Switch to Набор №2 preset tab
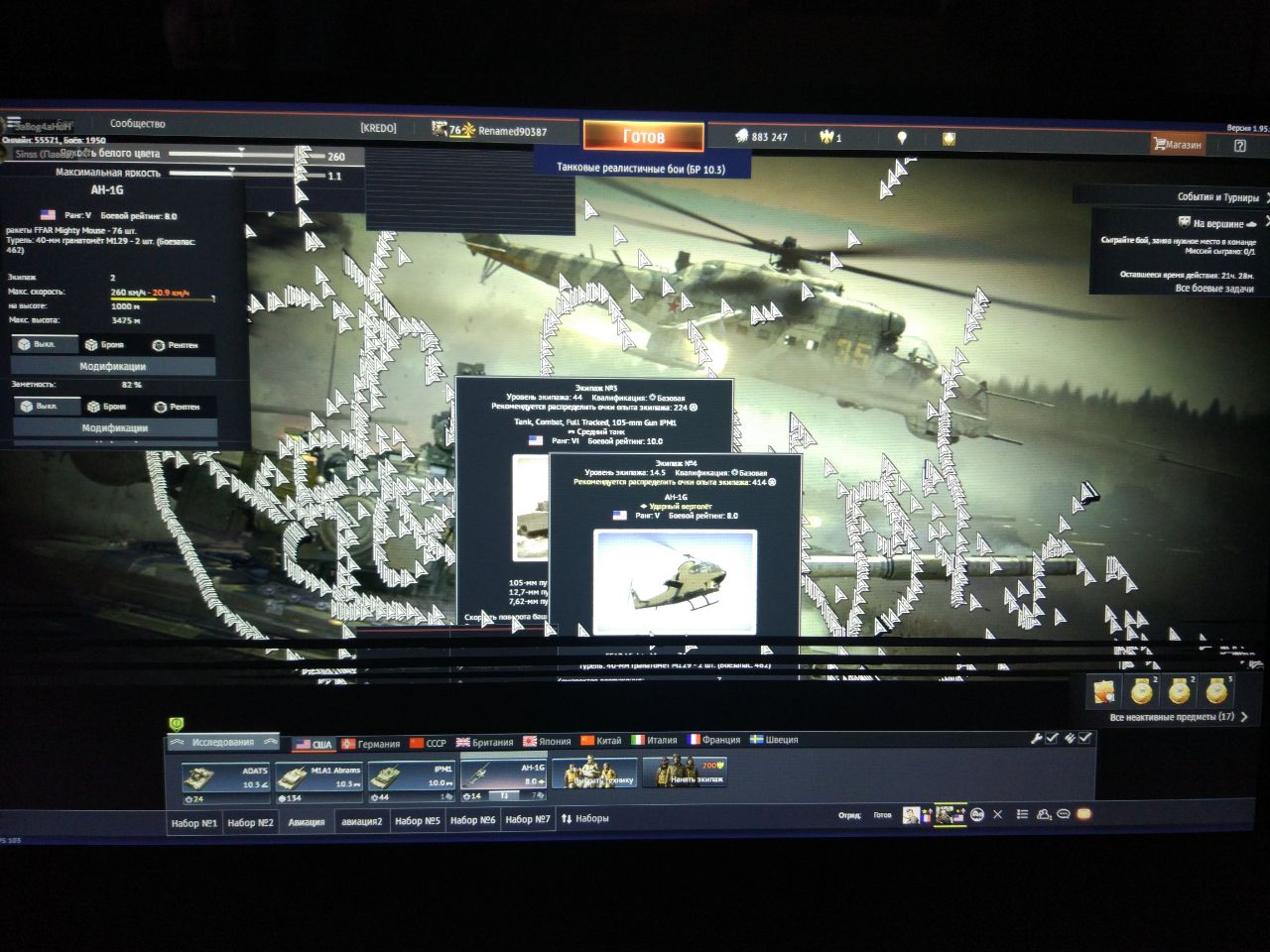The width and height of the screenshot is (1270, 952). tap(250, 823)
